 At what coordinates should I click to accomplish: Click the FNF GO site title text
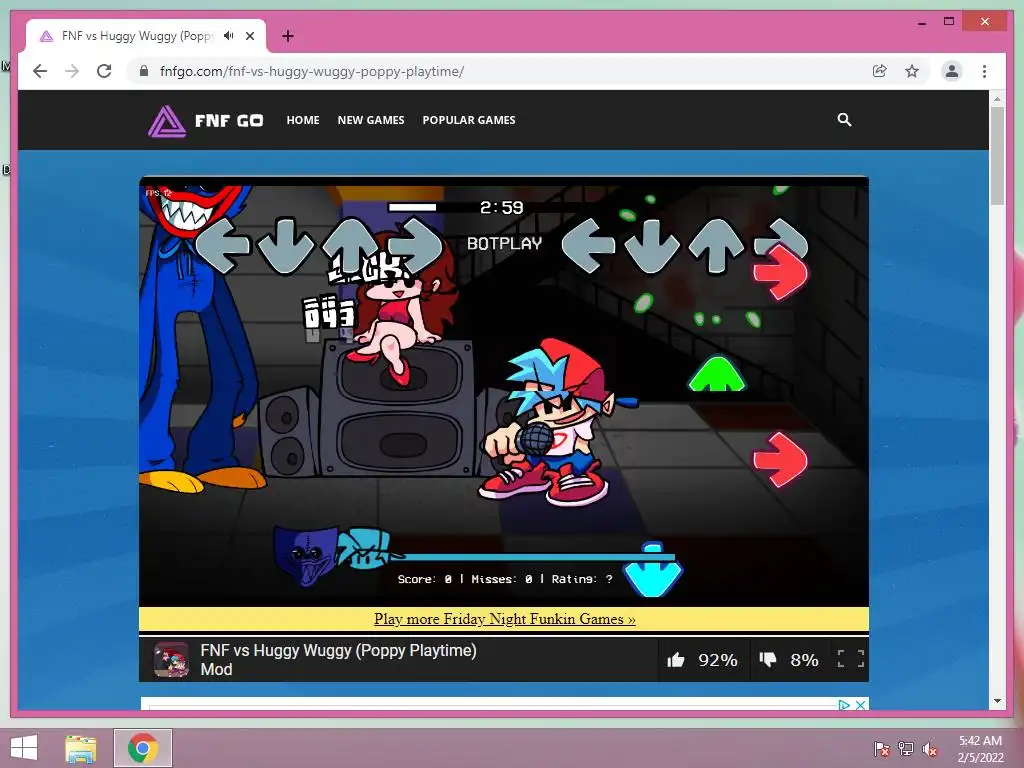pos(229,121)
